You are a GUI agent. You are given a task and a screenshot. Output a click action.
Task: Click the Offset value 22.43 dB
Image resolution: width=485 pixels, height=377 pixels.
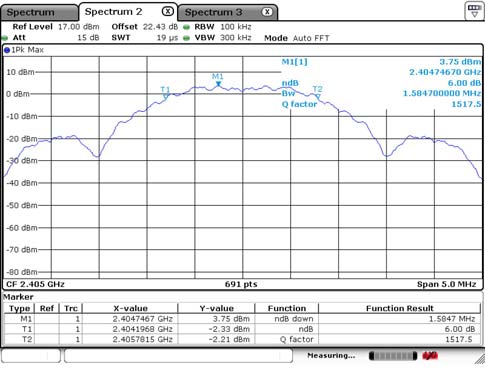tap(160, 27)
